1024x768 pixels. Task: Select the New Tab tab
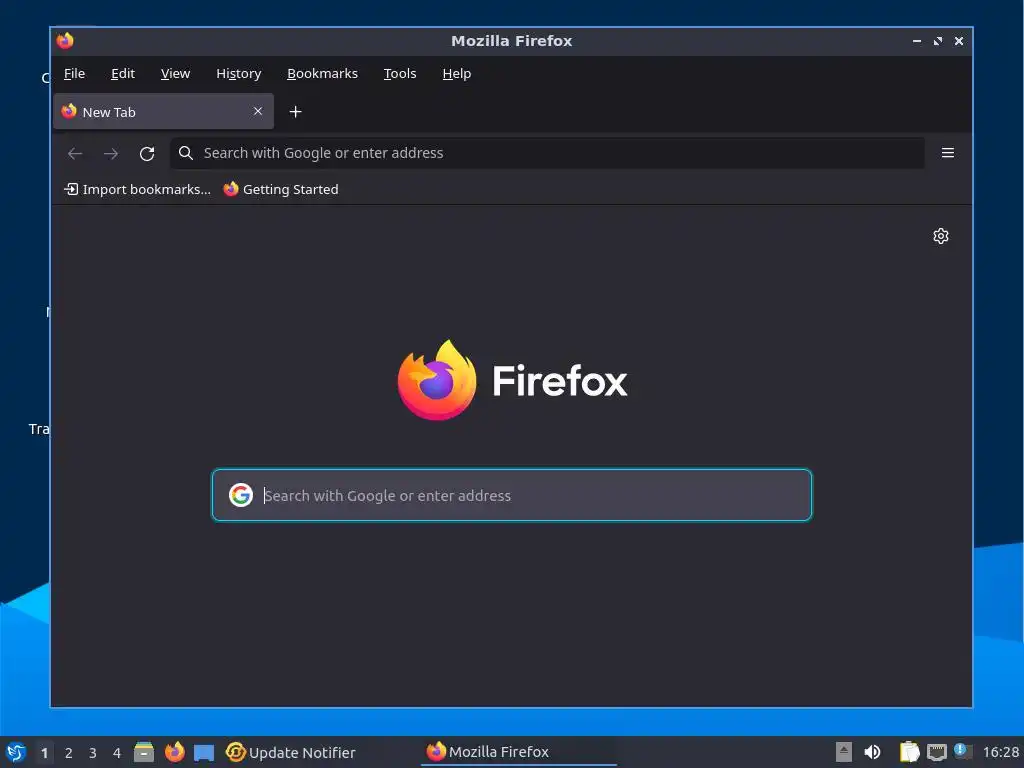click(163, 112)
